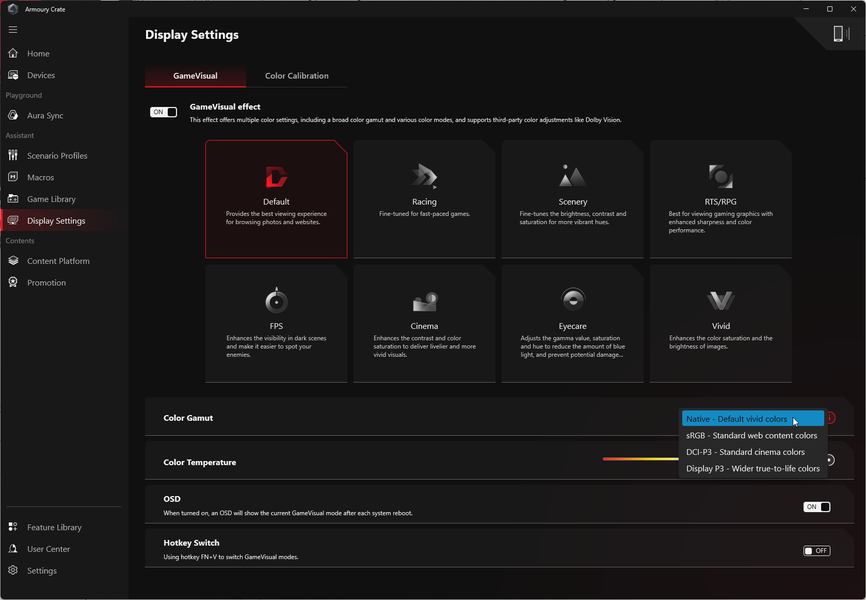Open Devices from the sidebar label
This screenshot has height=600, width=866.
point(41,75)
